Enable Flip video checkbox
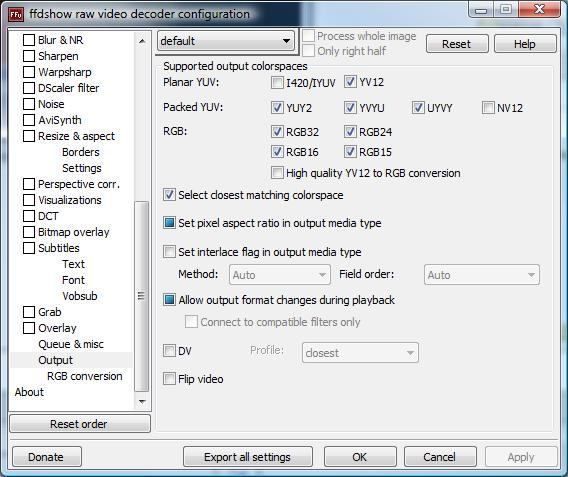The image size is (568, 477). (x=169, y=379)
